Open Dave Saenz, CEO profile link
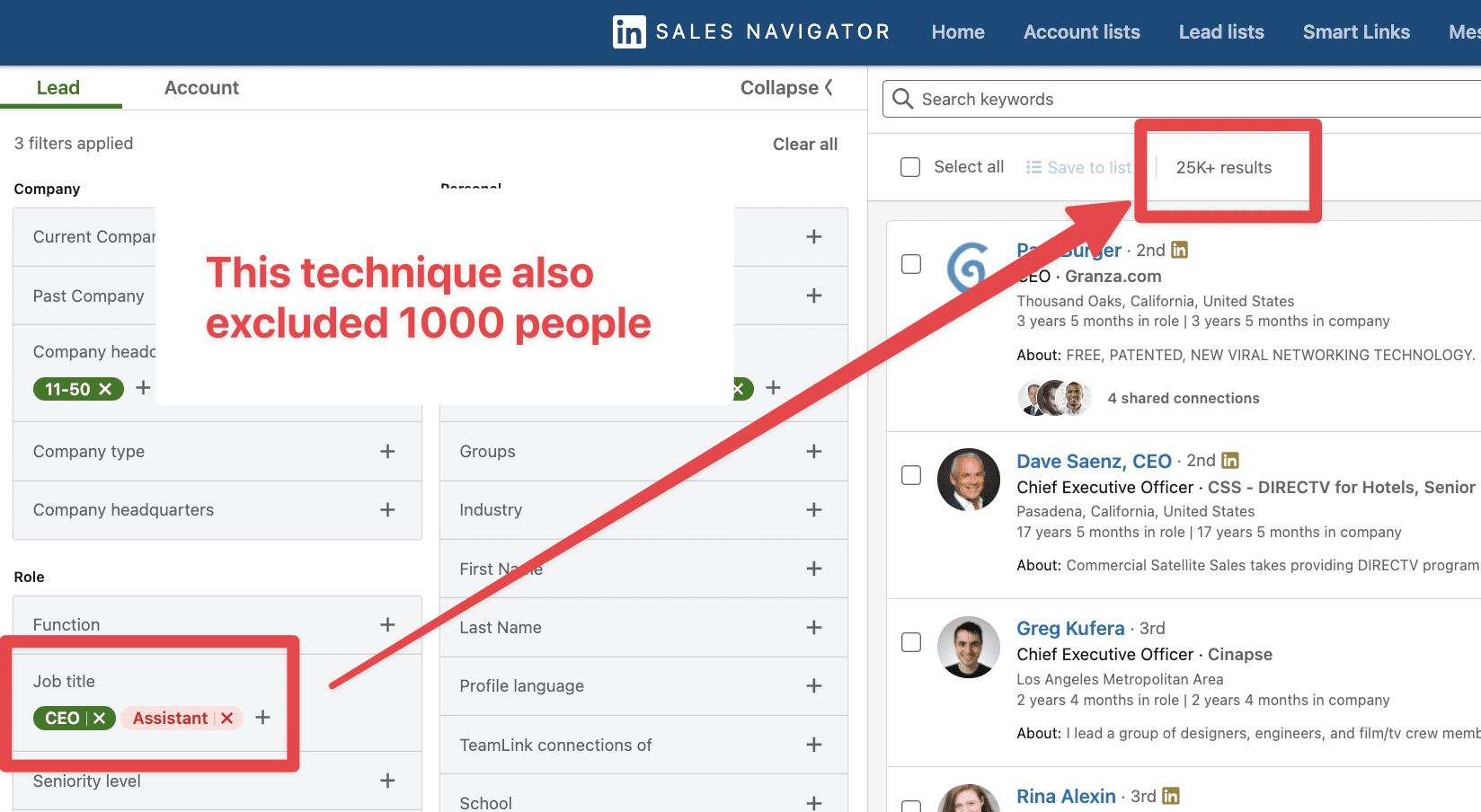 (x=1094, y=461)
